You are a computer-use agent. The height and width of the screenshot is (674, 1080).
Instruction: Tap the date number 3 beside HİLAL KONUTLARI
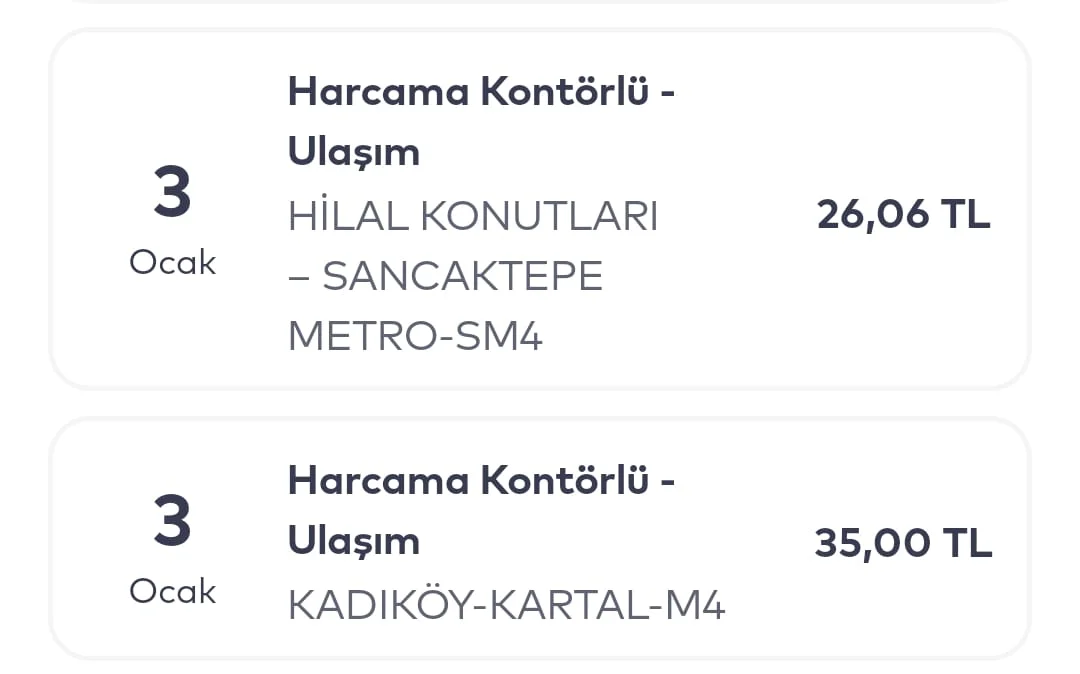click(x=172, y=193)
